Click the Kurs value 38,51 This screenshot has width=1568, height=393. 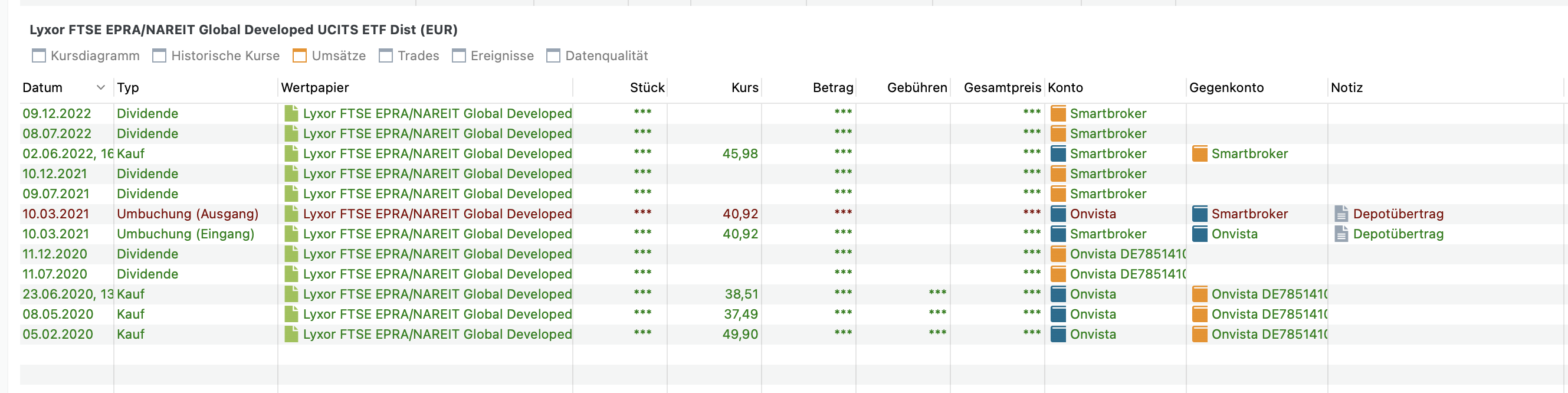pos(741,294)
